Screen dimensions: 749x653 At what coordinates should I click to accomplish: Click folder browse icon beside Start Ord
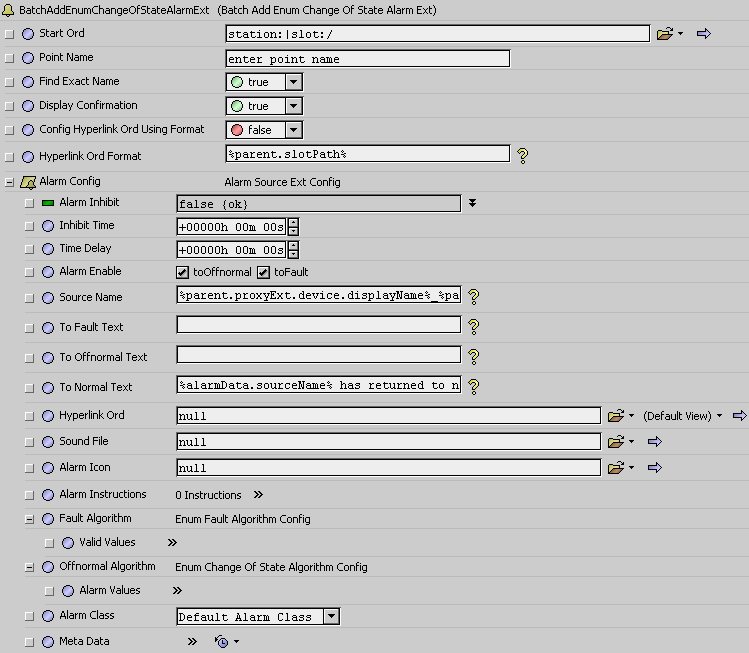pyautogui.click(x=665, y=34)
